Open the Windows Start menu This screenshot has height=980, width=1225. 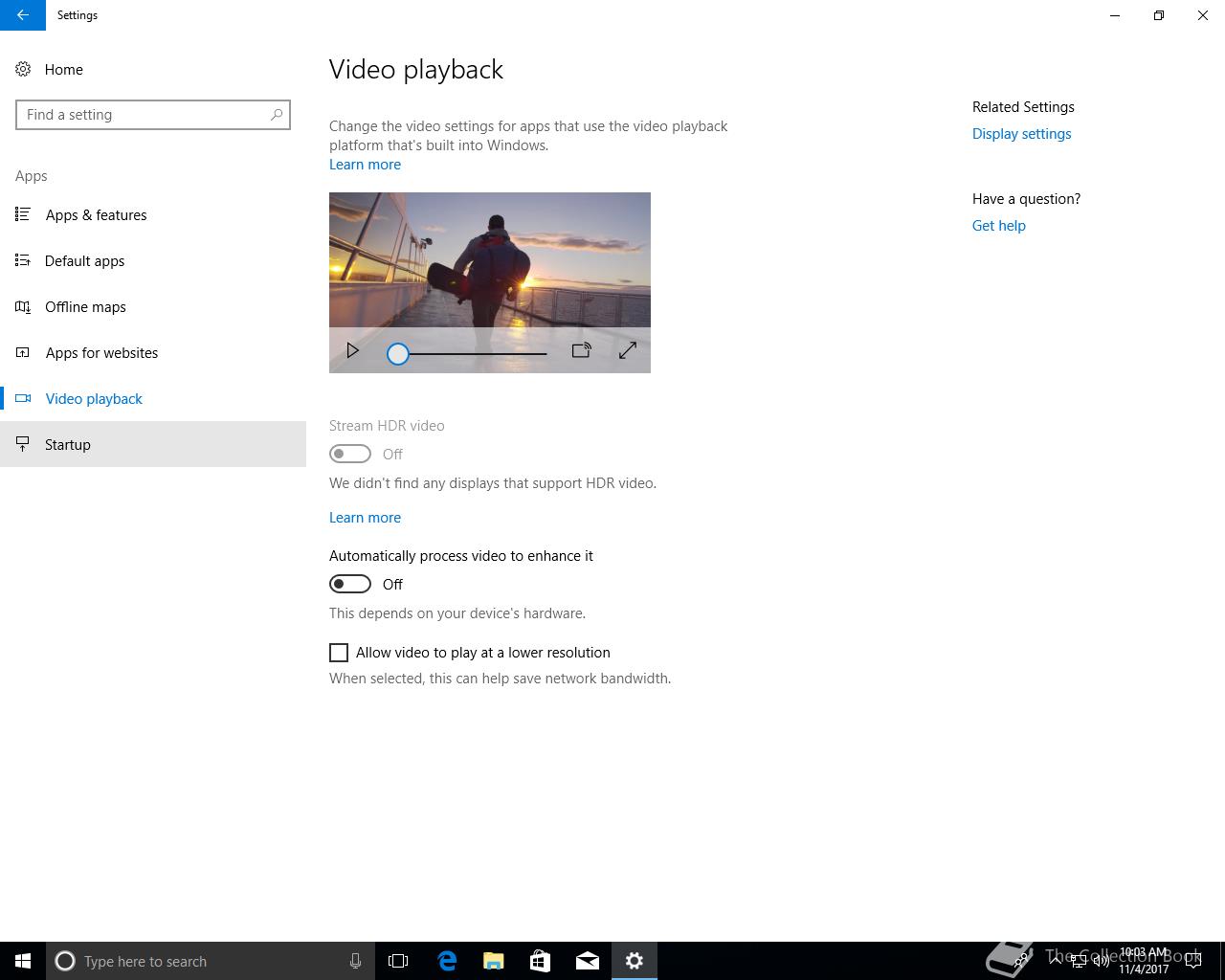pos(23,961)
